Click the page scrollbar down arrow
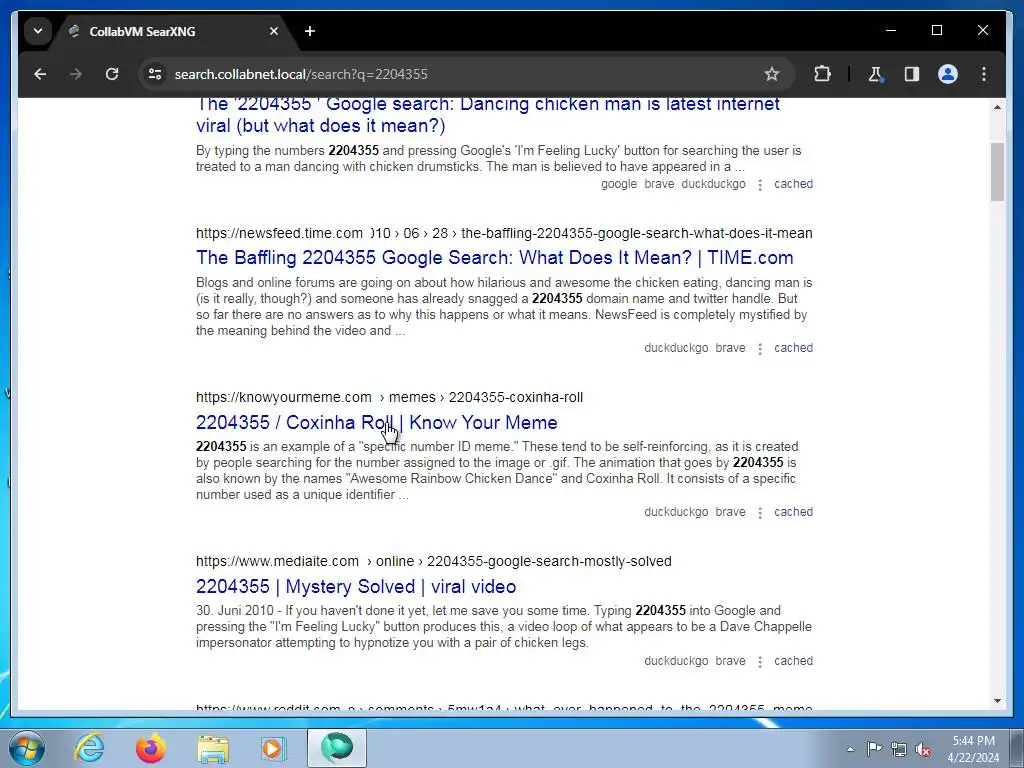 point(997,701)
